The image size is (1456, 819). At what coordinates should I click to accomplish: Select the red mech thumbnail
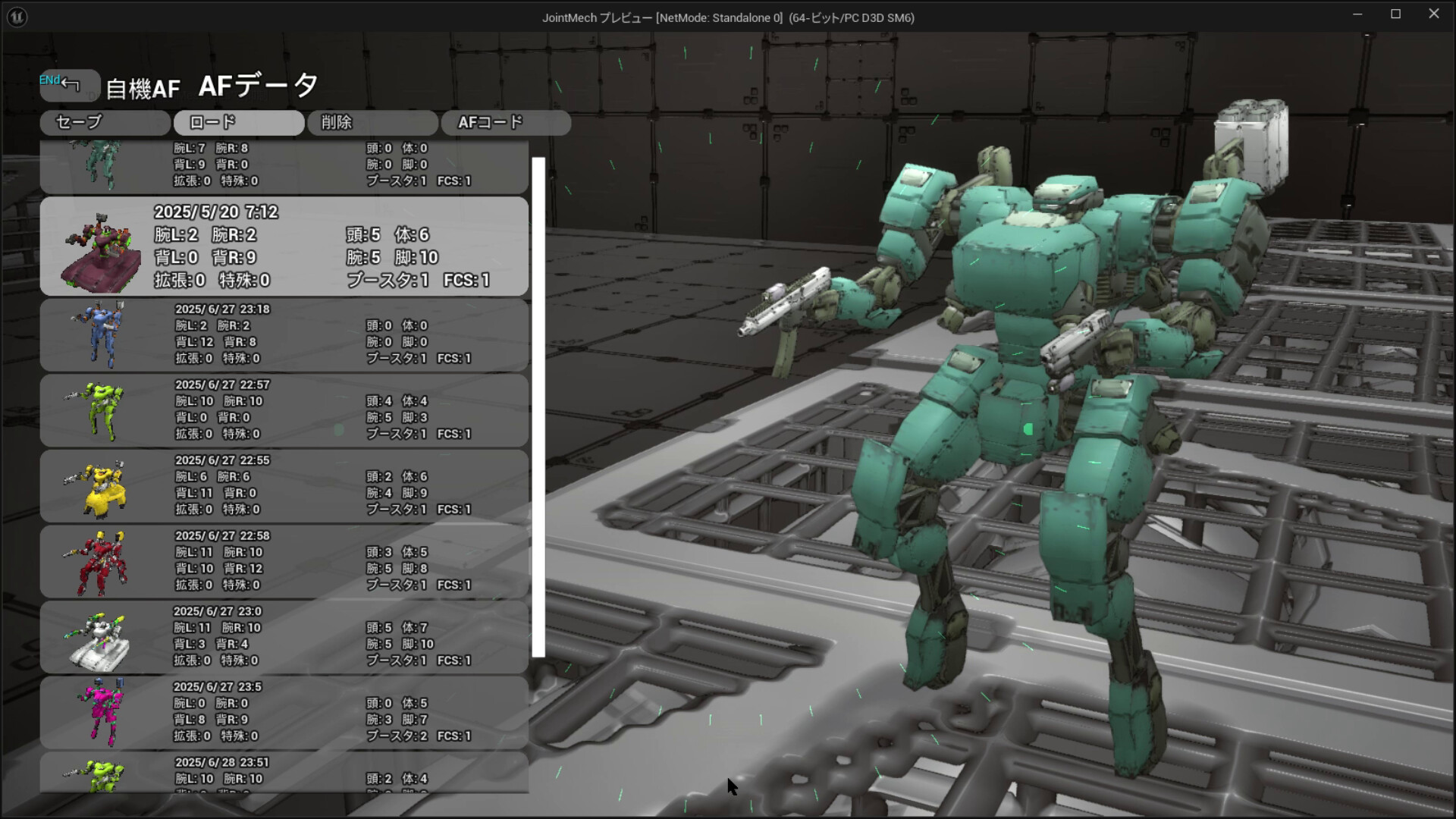[102, 561]
